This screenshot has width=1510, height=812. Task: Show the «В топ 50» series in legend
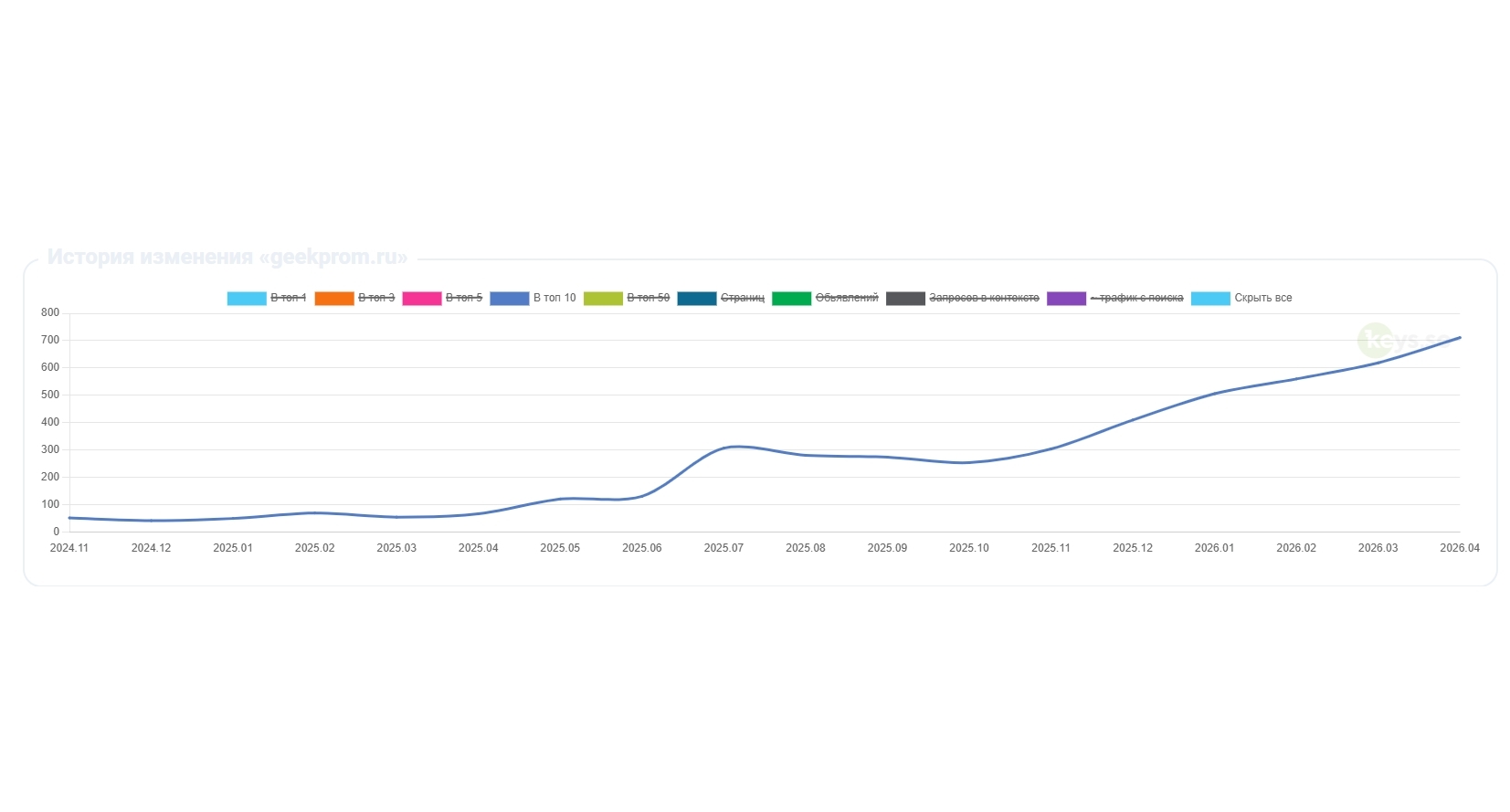tap(627, 298)
